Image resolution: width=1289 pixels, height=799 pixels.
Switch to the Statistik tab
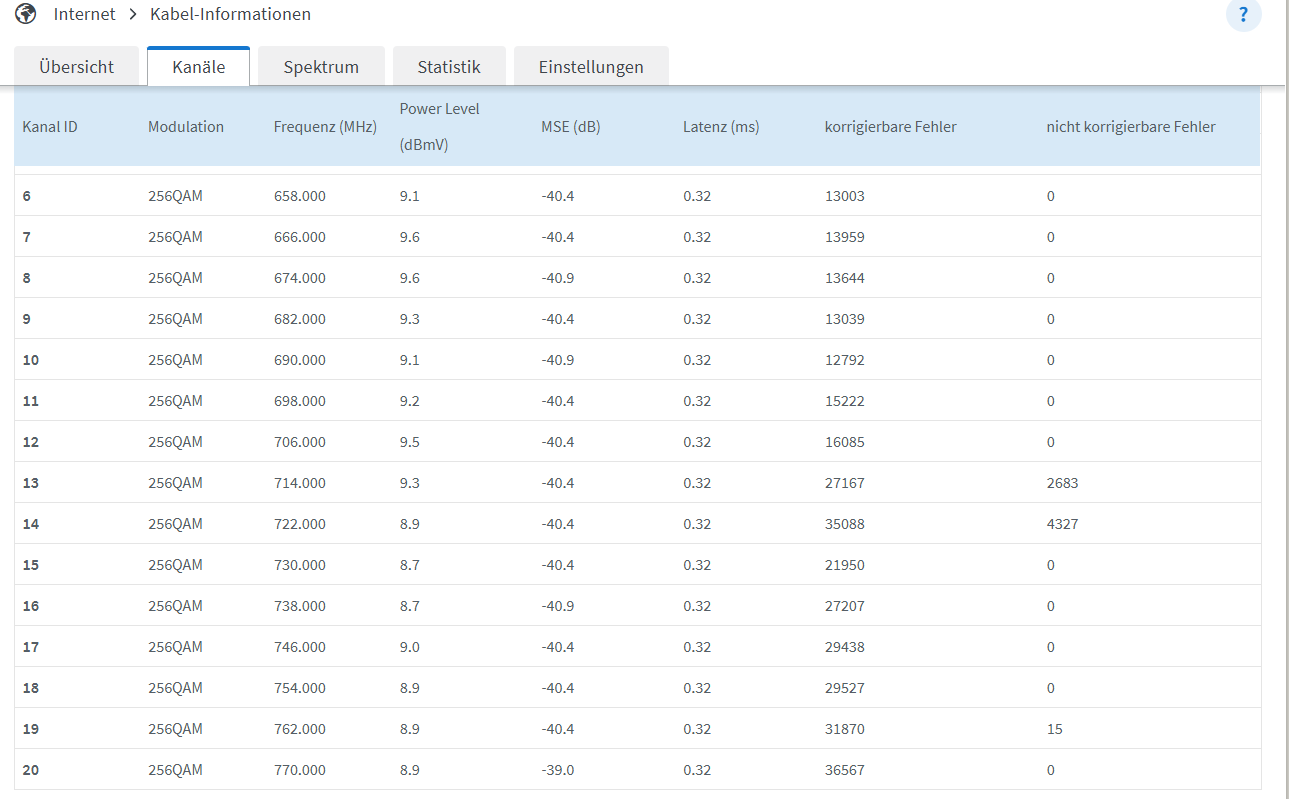click(x=449, y=67)
